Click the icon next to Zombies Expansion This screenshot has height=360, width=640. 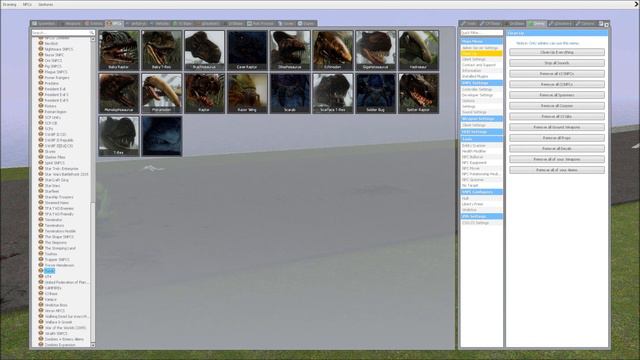pos(41,344)
